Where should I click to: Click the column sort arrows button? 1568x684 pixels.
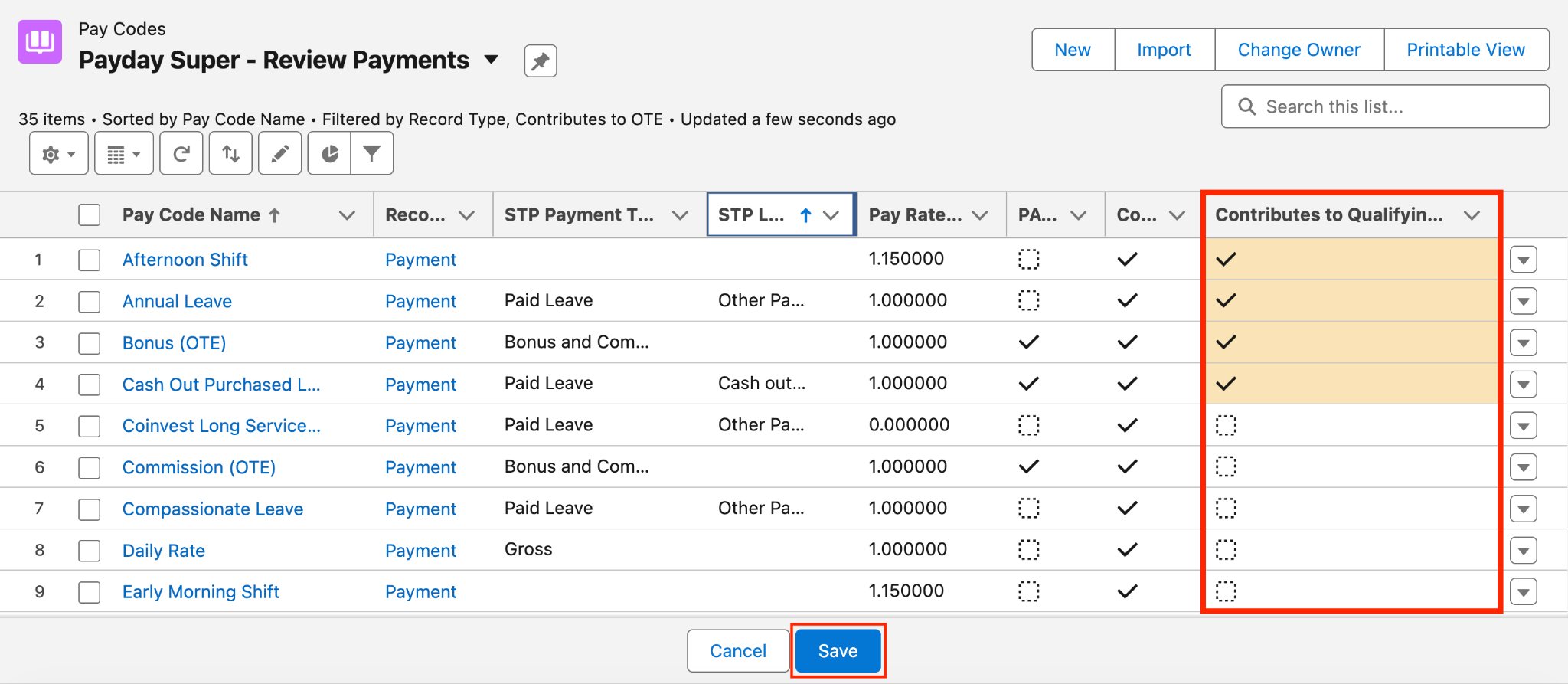point(230,154)
